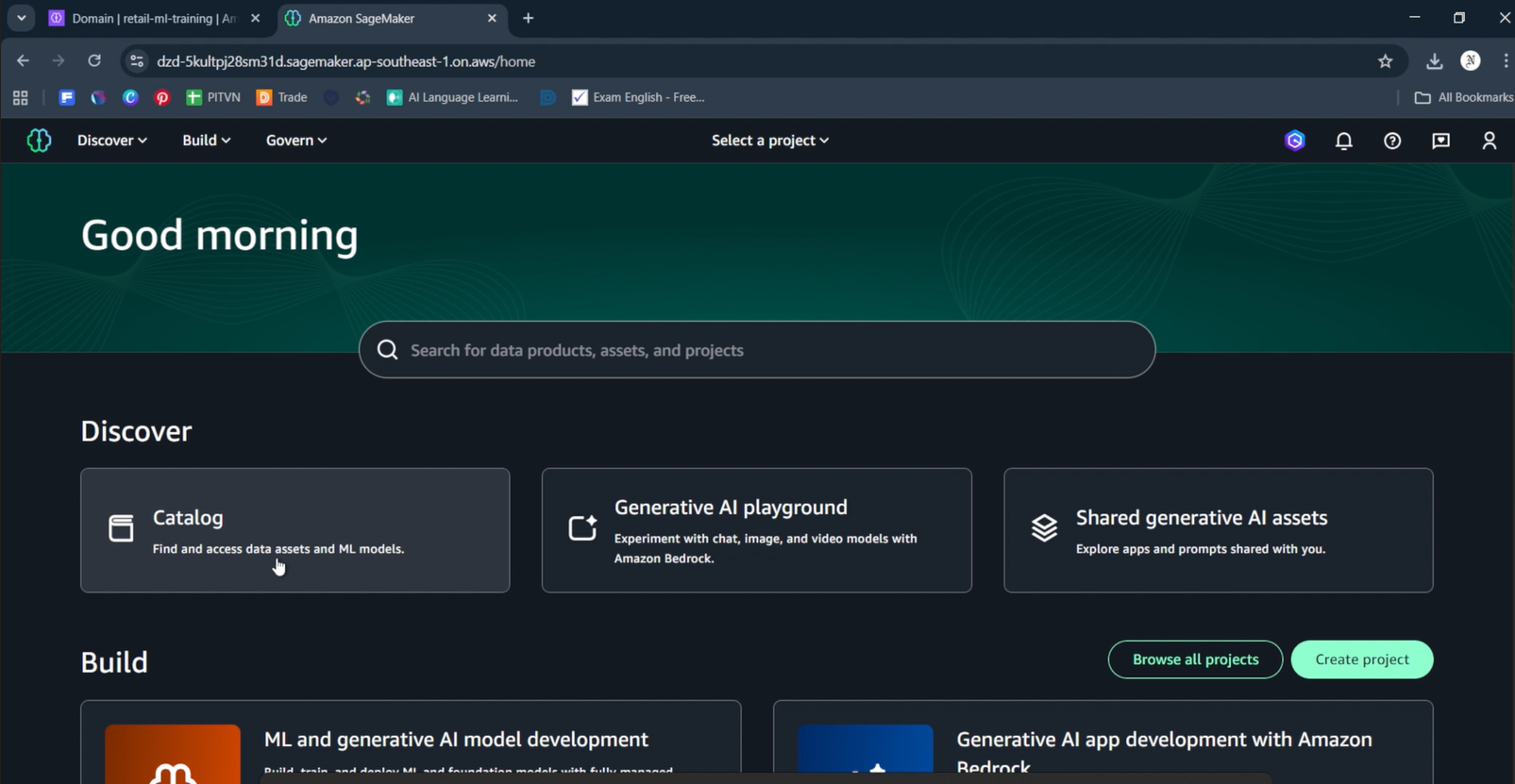The width and height of the screenshot is (1515, 784).
Task: Open the Trade bookmark
Action: (x=282, y=97)
